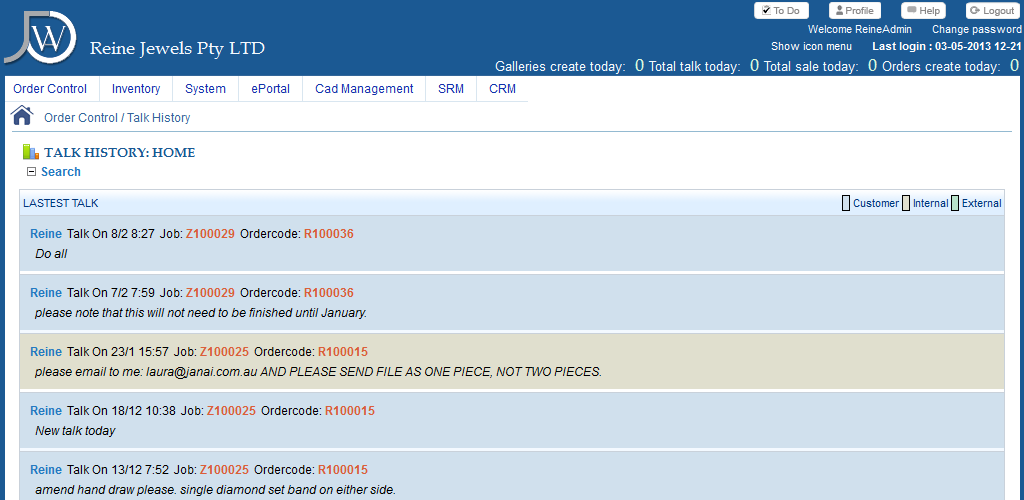Open job Z100025 in the 13/12 7:52 talk
Screen dimensions: 1024x500
[x=224, y=469]
